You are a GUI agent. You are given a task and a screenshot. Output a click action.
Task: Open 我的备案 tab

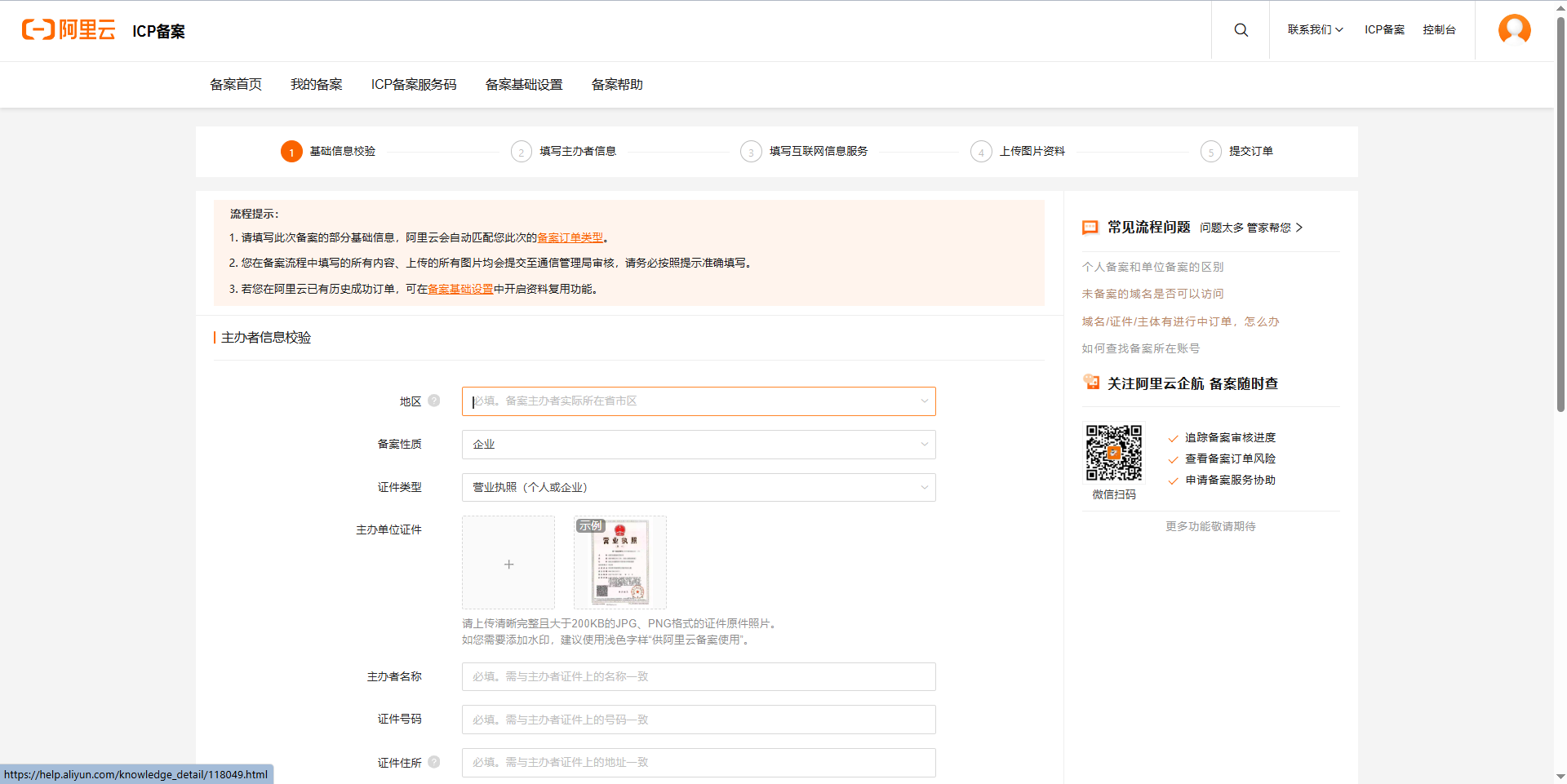(x=317, y=85)
